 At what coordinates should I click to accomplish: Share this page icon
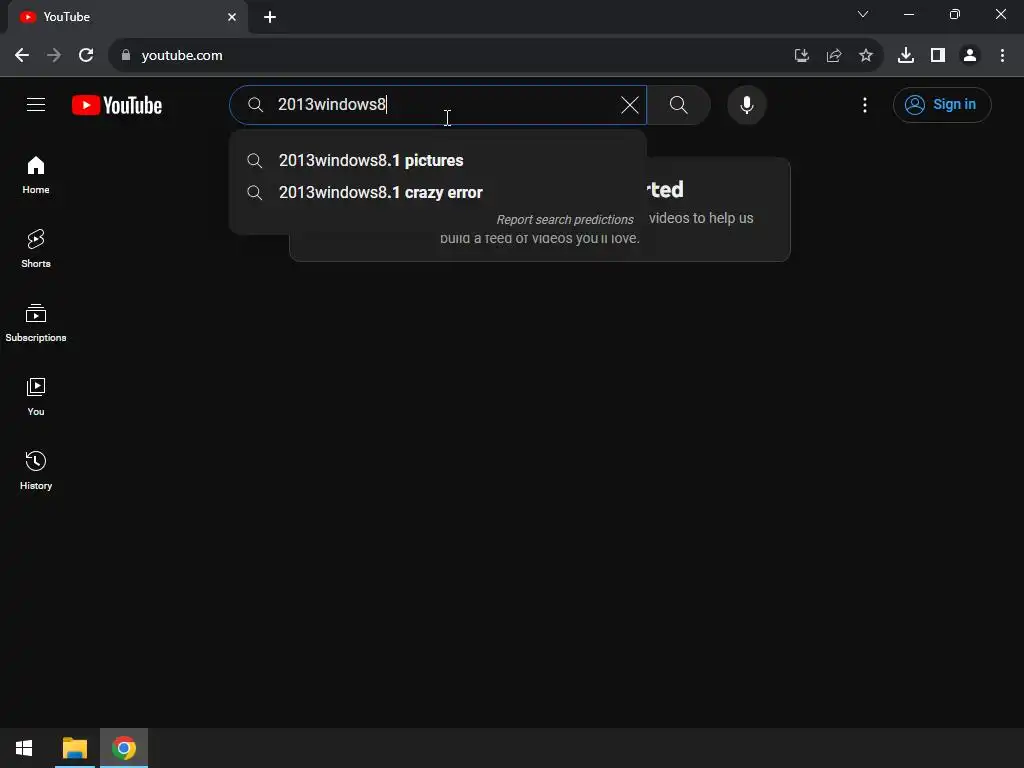tap(833, 56)
